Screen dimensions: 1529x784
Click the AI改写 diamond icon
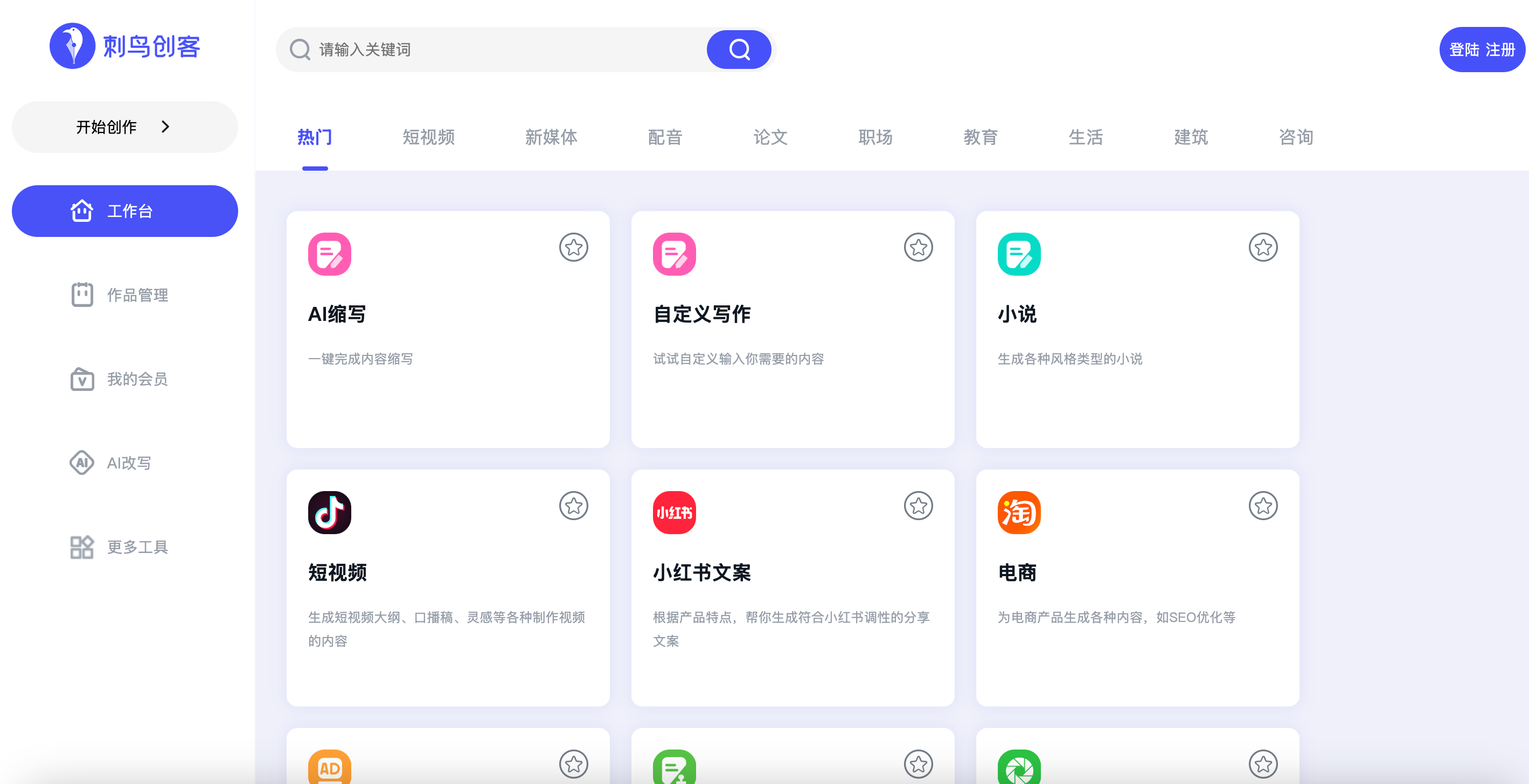(x=82, y=463)
